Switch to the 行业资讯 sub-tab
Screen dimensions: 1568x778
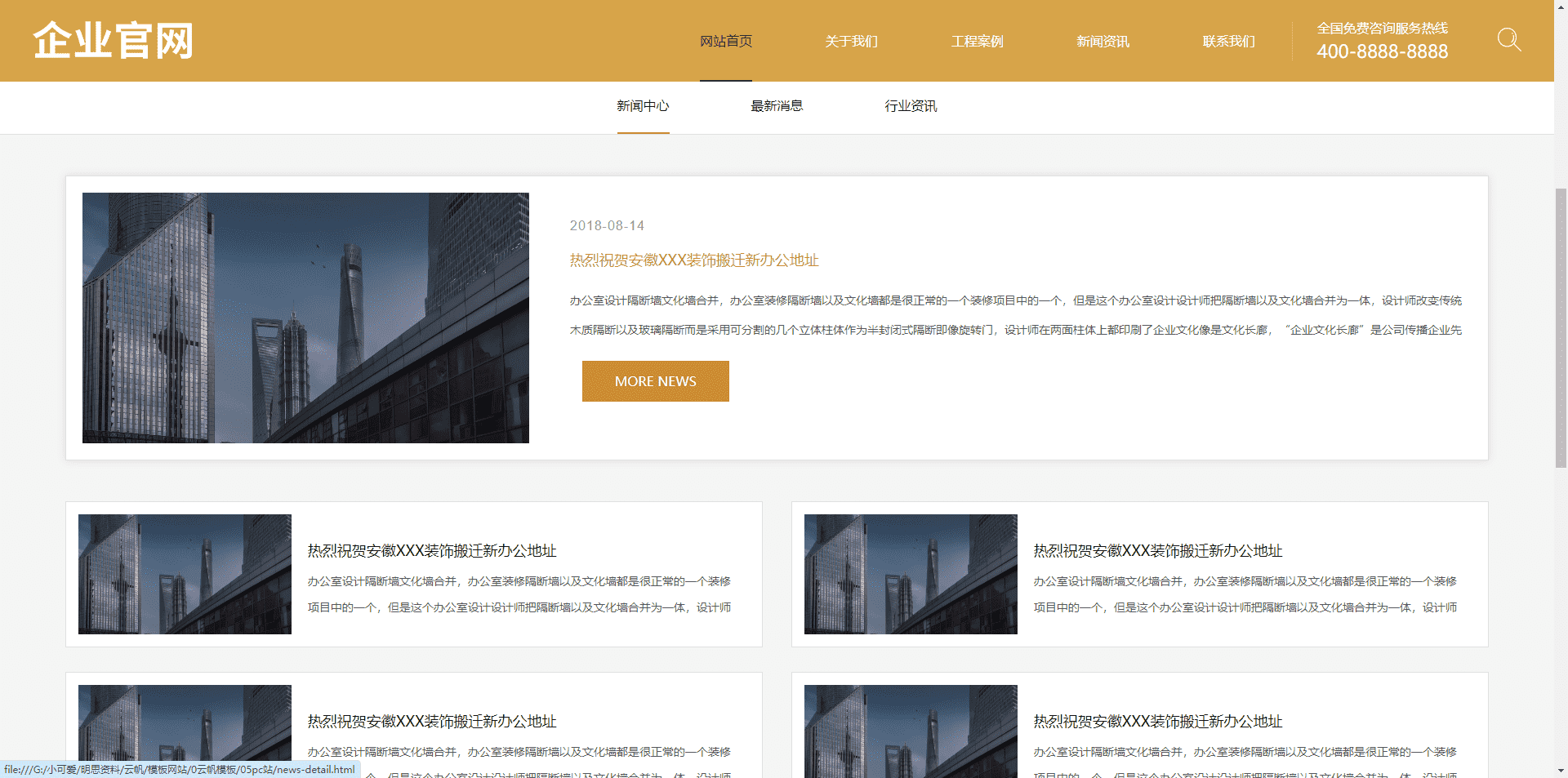point(911,106)
